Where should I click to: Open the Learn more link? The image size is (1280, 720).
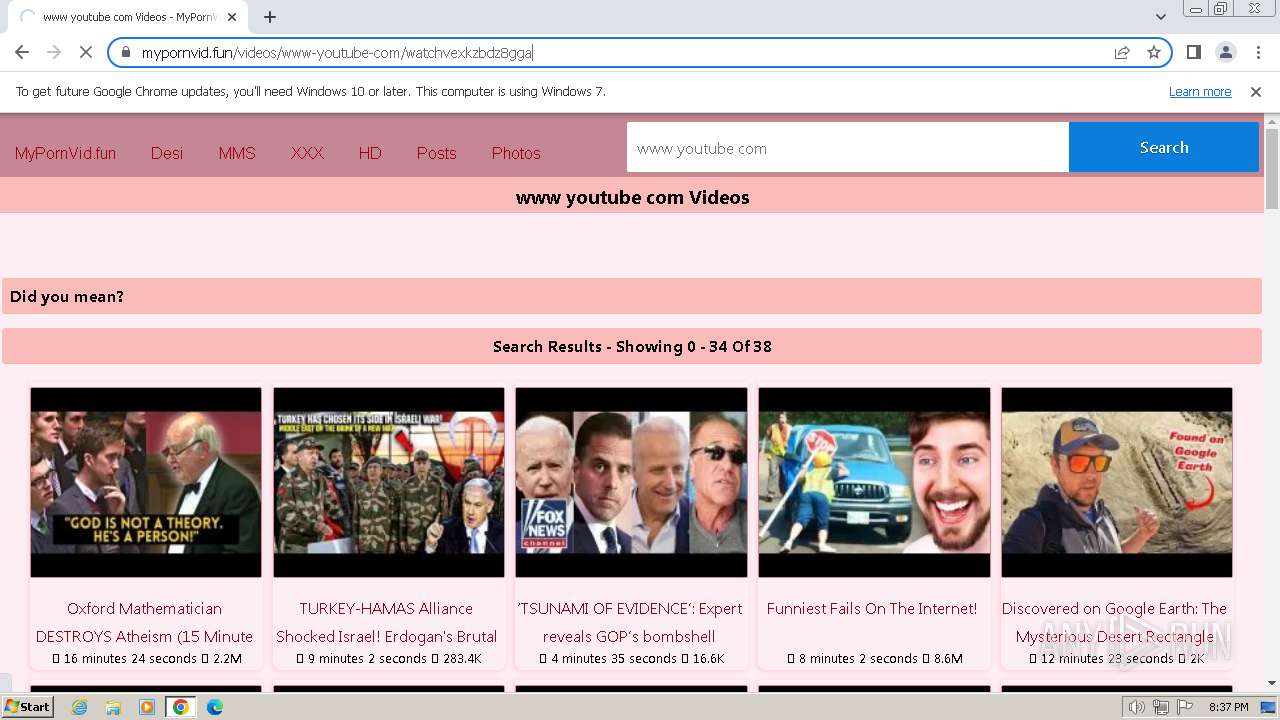click(1200, 91)
